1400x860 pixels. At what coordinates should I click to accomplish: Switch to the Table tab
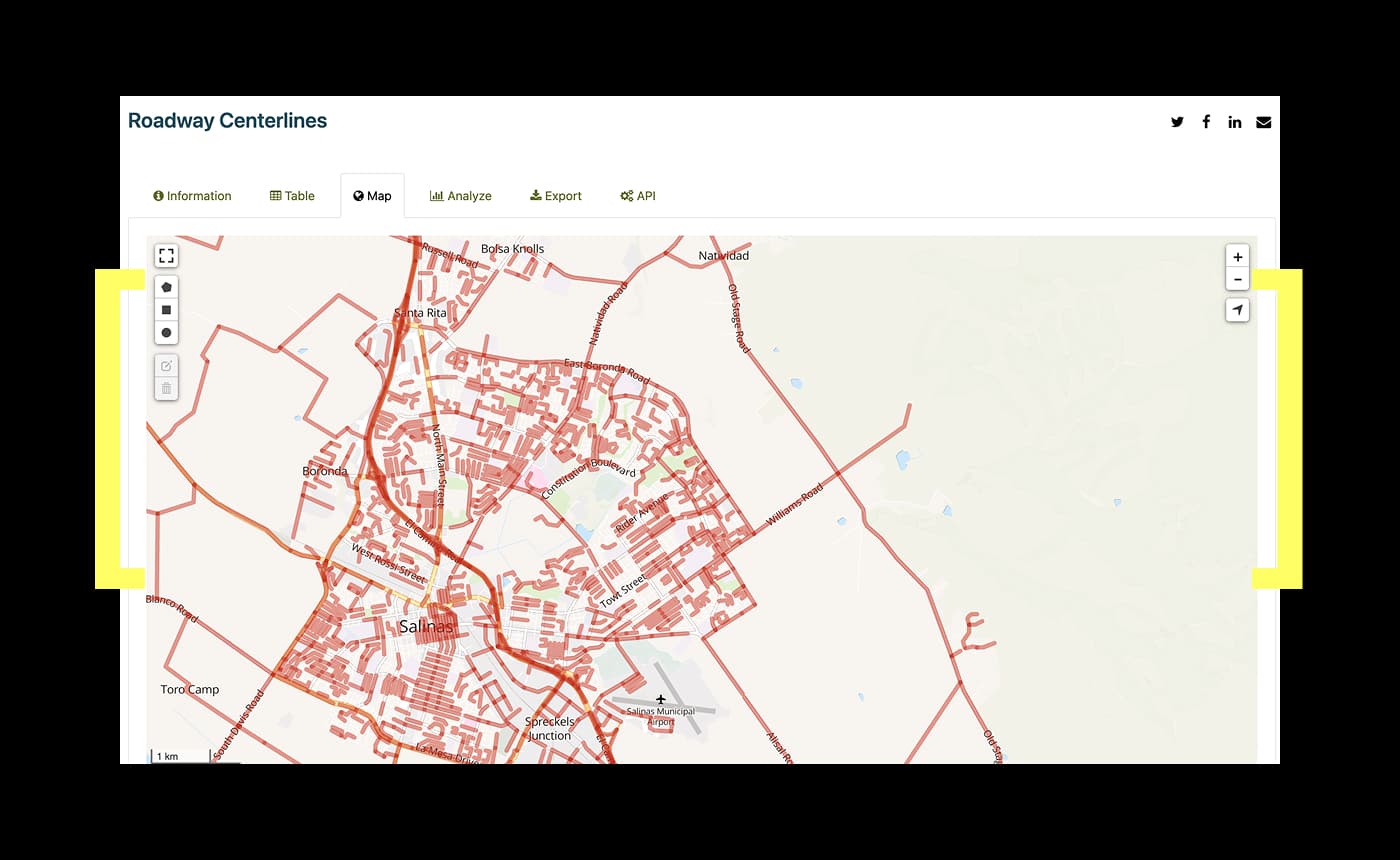(292, 196)
